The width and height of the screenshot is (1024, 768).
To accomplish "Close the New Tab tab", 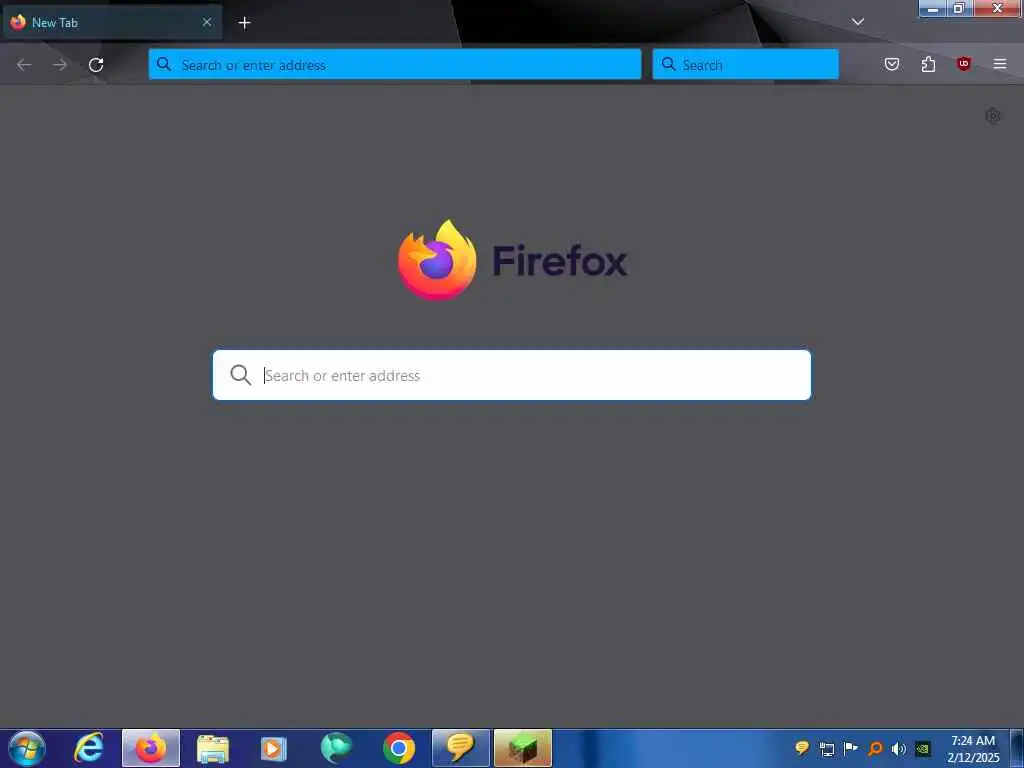I will [207, 22].
